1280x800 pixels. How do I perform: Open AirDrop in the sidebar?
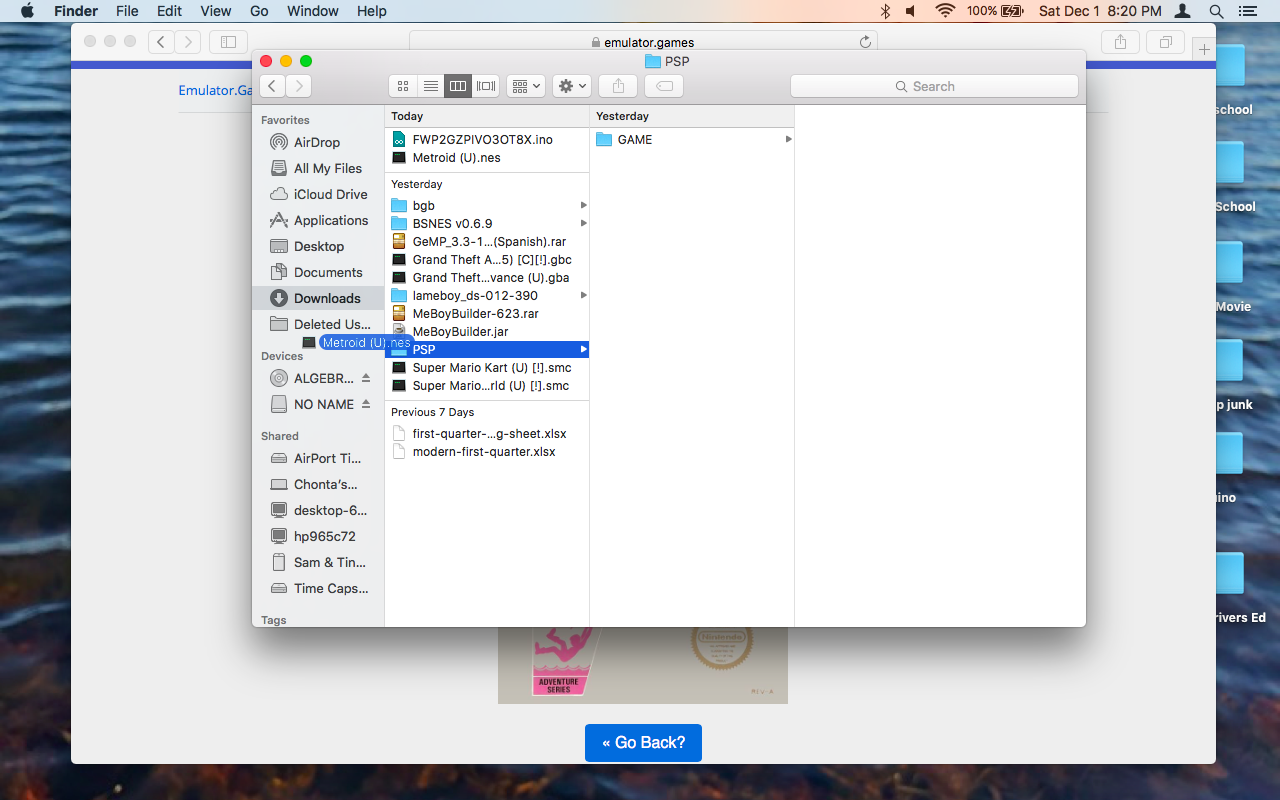tap(318, 142)
